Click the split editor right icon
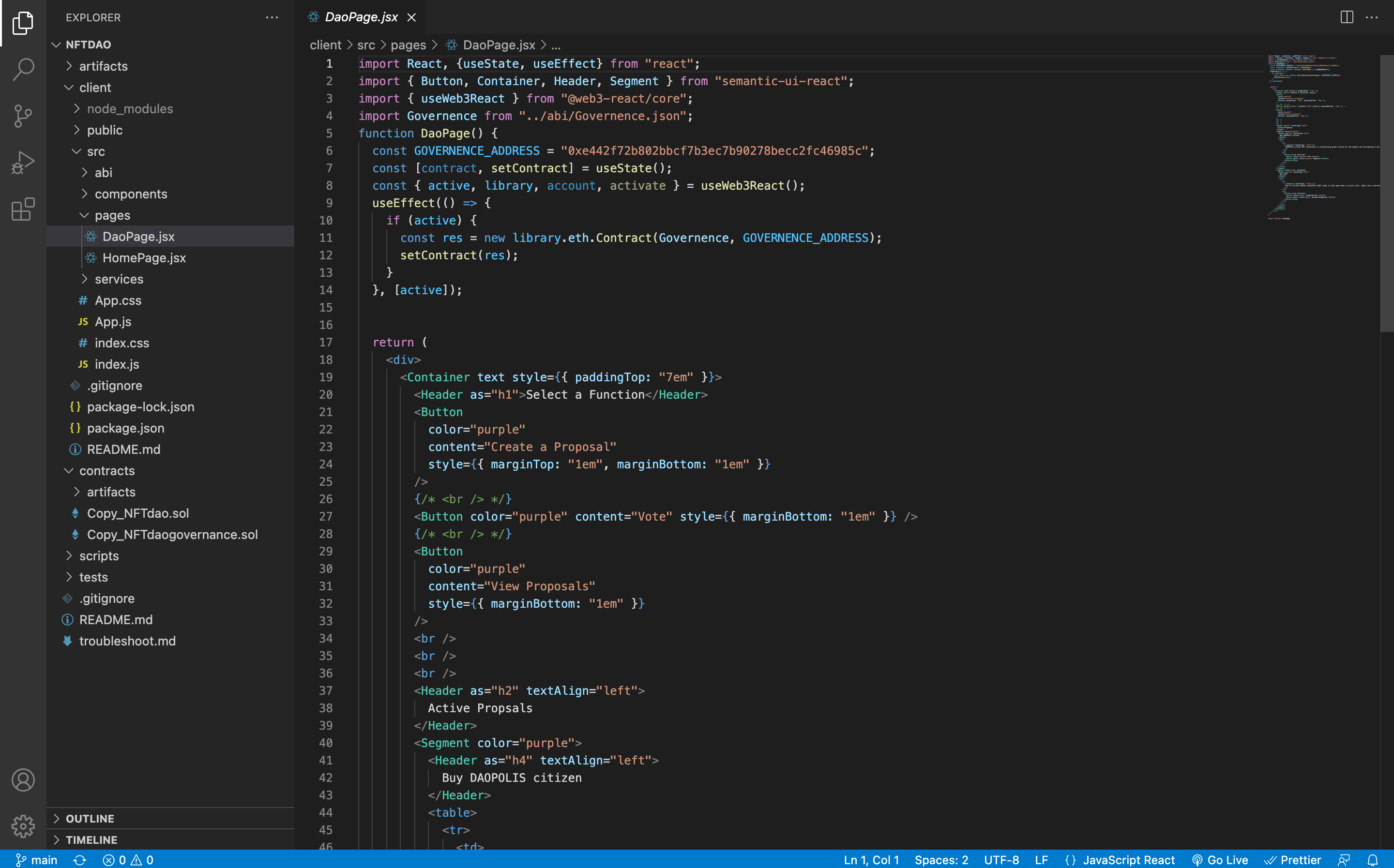 pos(1347,17)
